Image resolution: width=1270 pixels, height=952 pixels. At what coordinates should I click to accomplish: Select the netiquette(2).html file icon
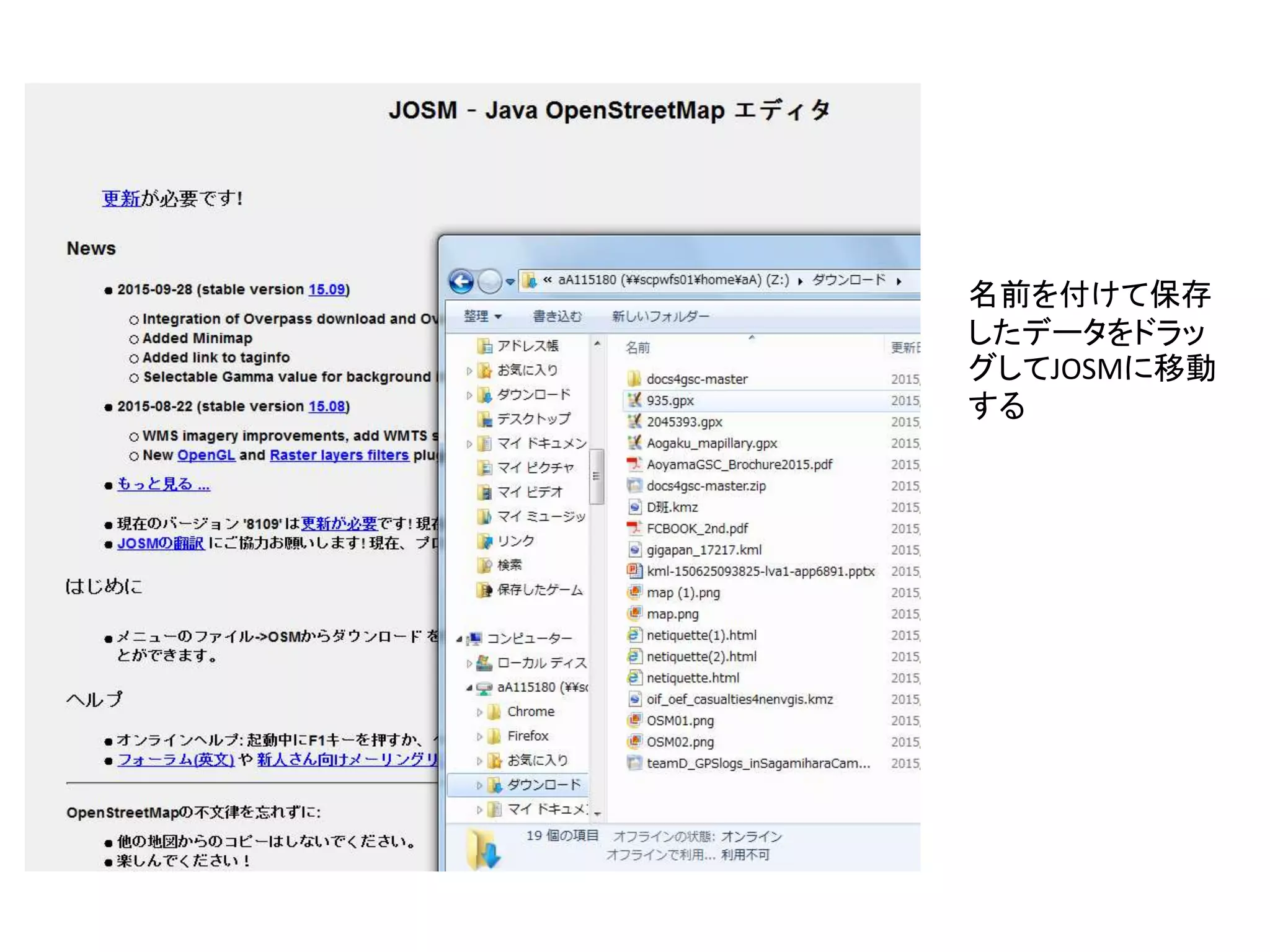pos(634,656)
